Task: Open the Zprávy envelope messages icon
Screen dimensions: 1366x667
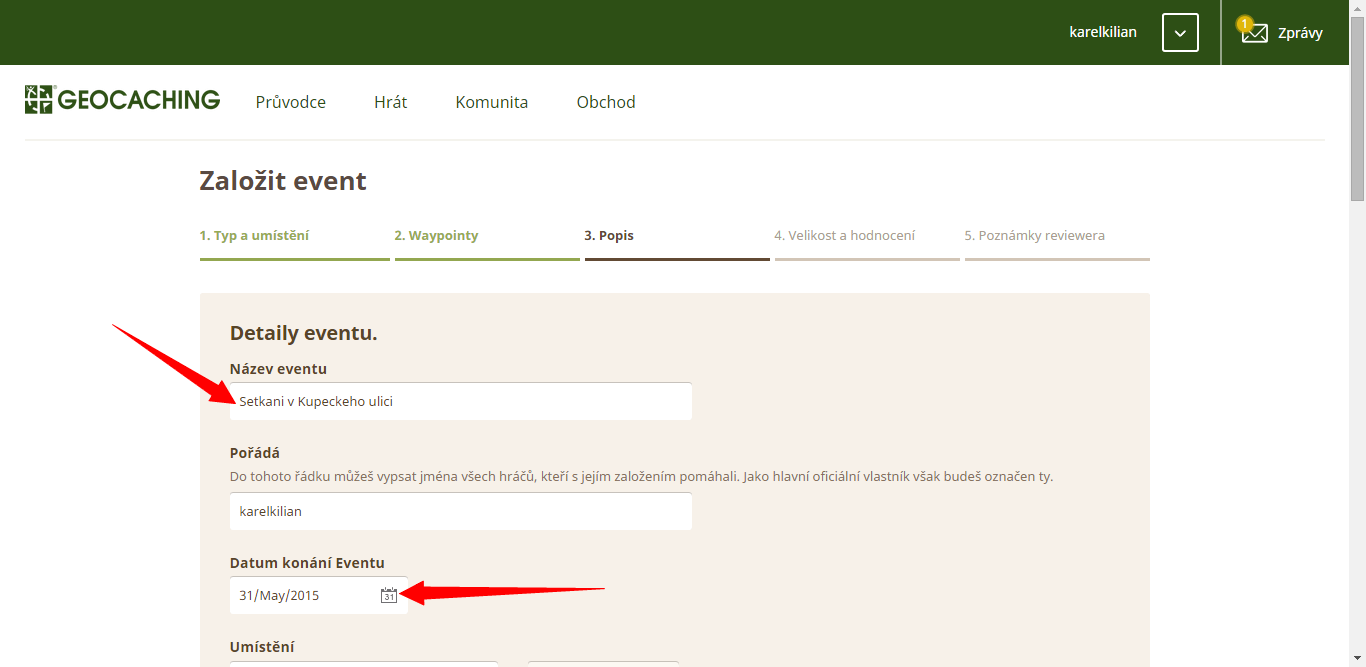Action: pos(1254,33)
